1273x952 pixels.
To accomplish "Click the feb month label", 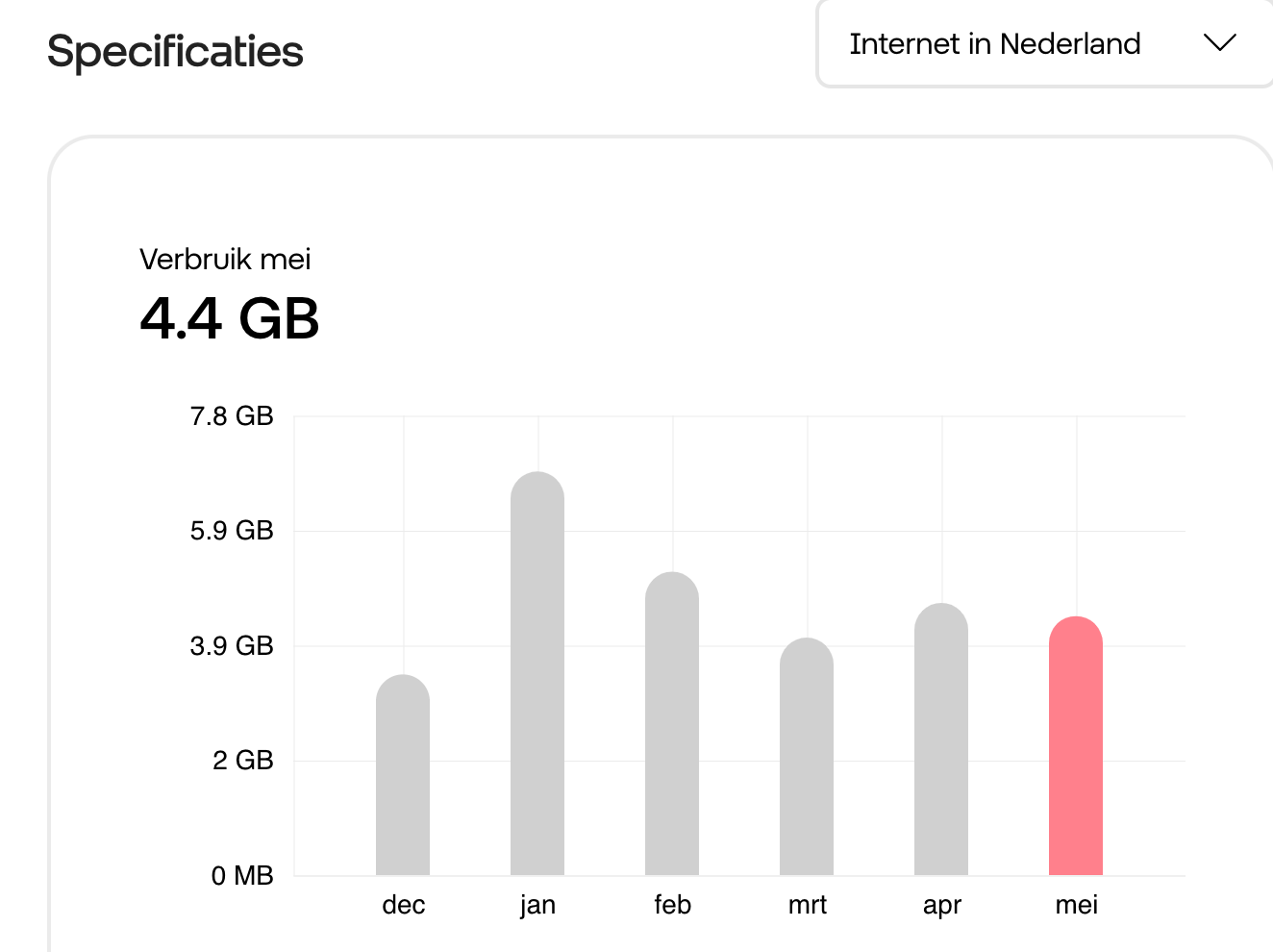I will click(672, 905).
